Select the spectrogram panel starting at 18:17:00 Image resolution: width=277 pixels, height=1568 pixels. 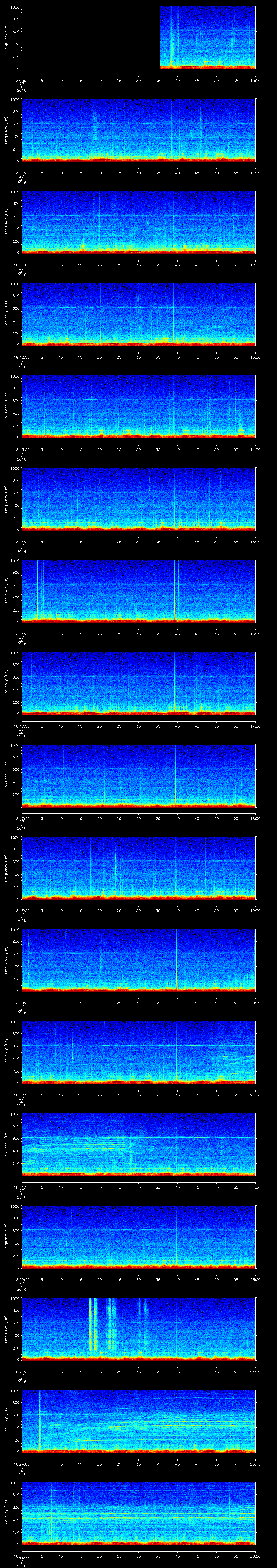[x=139, y=775]
